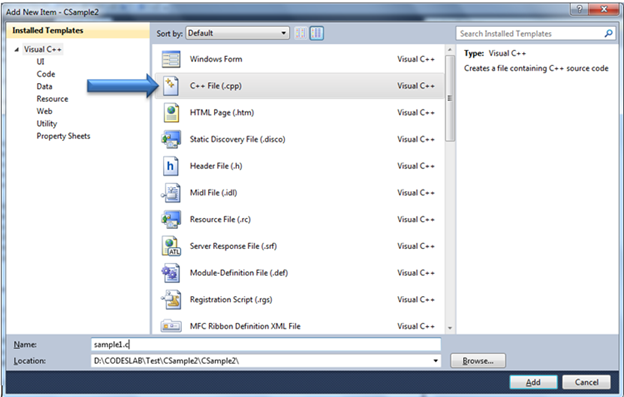Screen dimensions: 624x397
Task: Select 'MFC Ribbon Definition XML File' text
Action: [x=245, y=326]
